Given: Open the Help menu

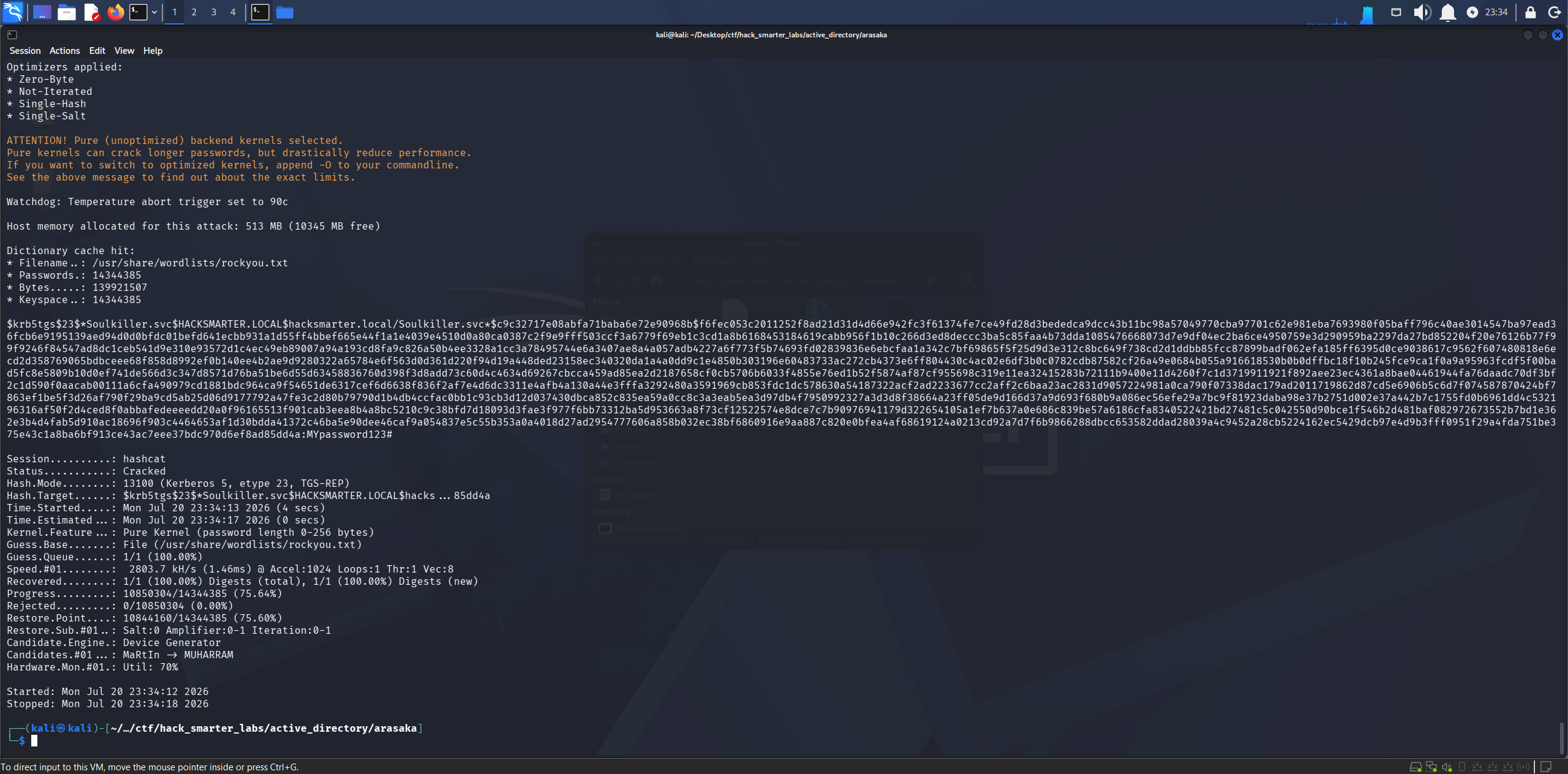Looking at the screenshot, I should pos(153,51).
